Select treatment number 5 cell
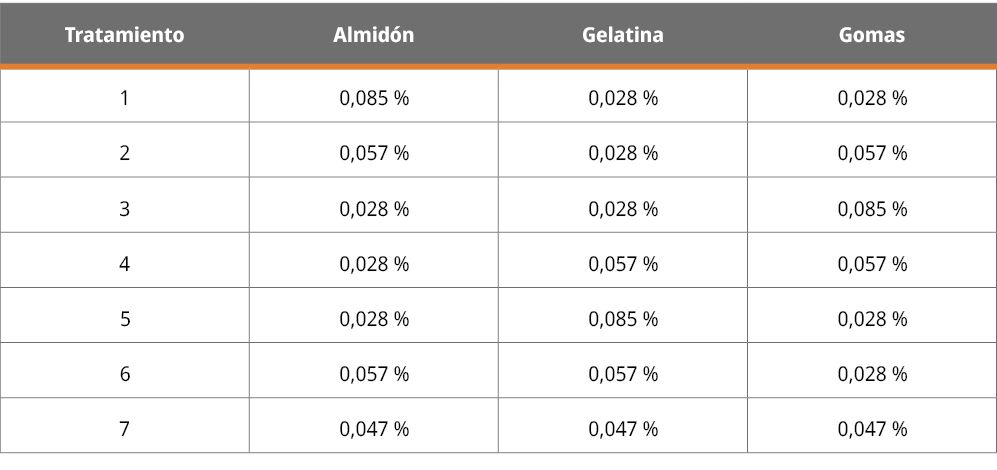This screenshot has height=470, width=997. click(124, 319)
